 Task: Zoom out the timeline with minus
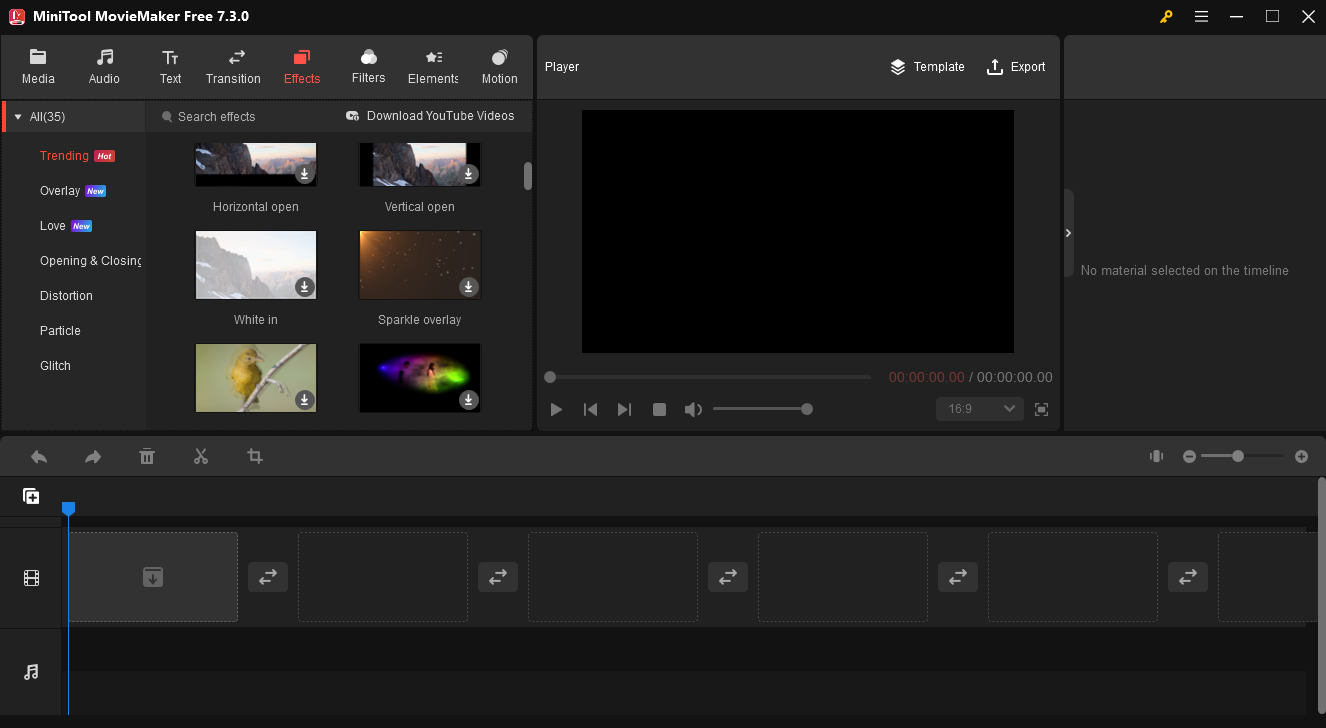click(1189, 456)
